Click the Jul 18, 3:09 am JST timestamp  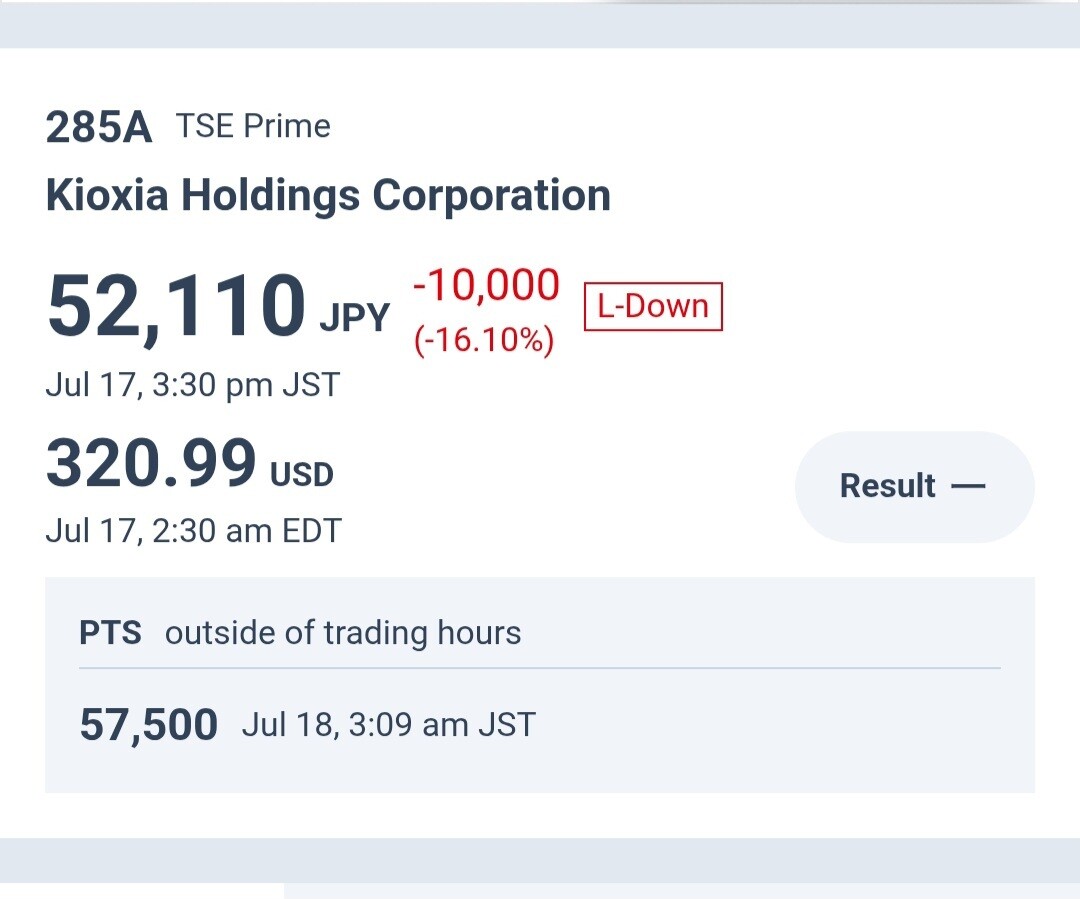click(388, 725)
